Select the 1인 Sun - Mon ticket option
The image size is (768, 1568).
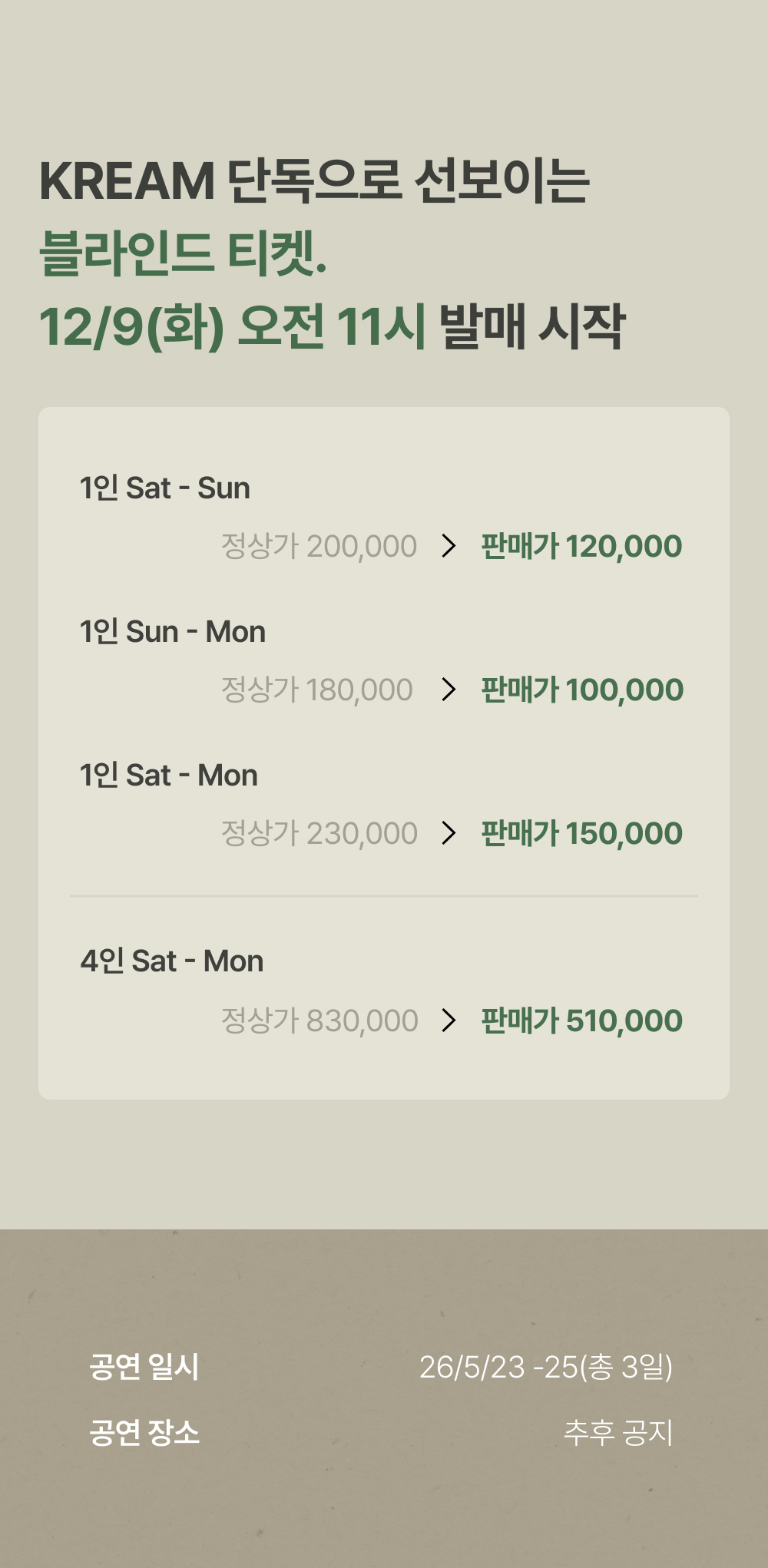tap(173, 632)
